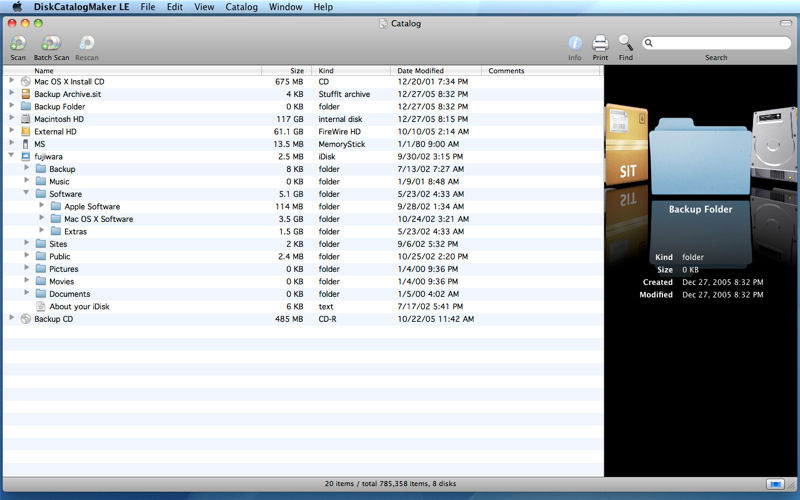
Task: Open the Window menu
Action: (286, 7)
